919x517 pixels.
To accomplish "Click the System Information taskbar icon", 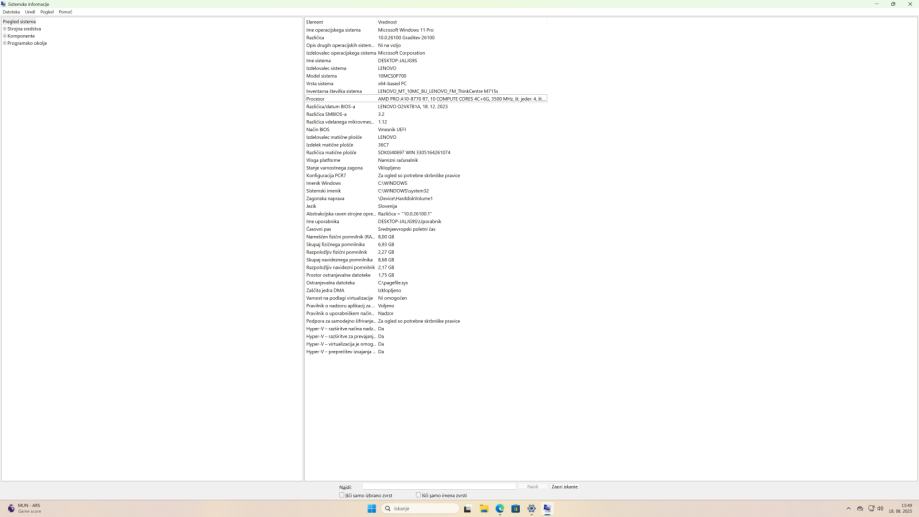I will 547,508.
